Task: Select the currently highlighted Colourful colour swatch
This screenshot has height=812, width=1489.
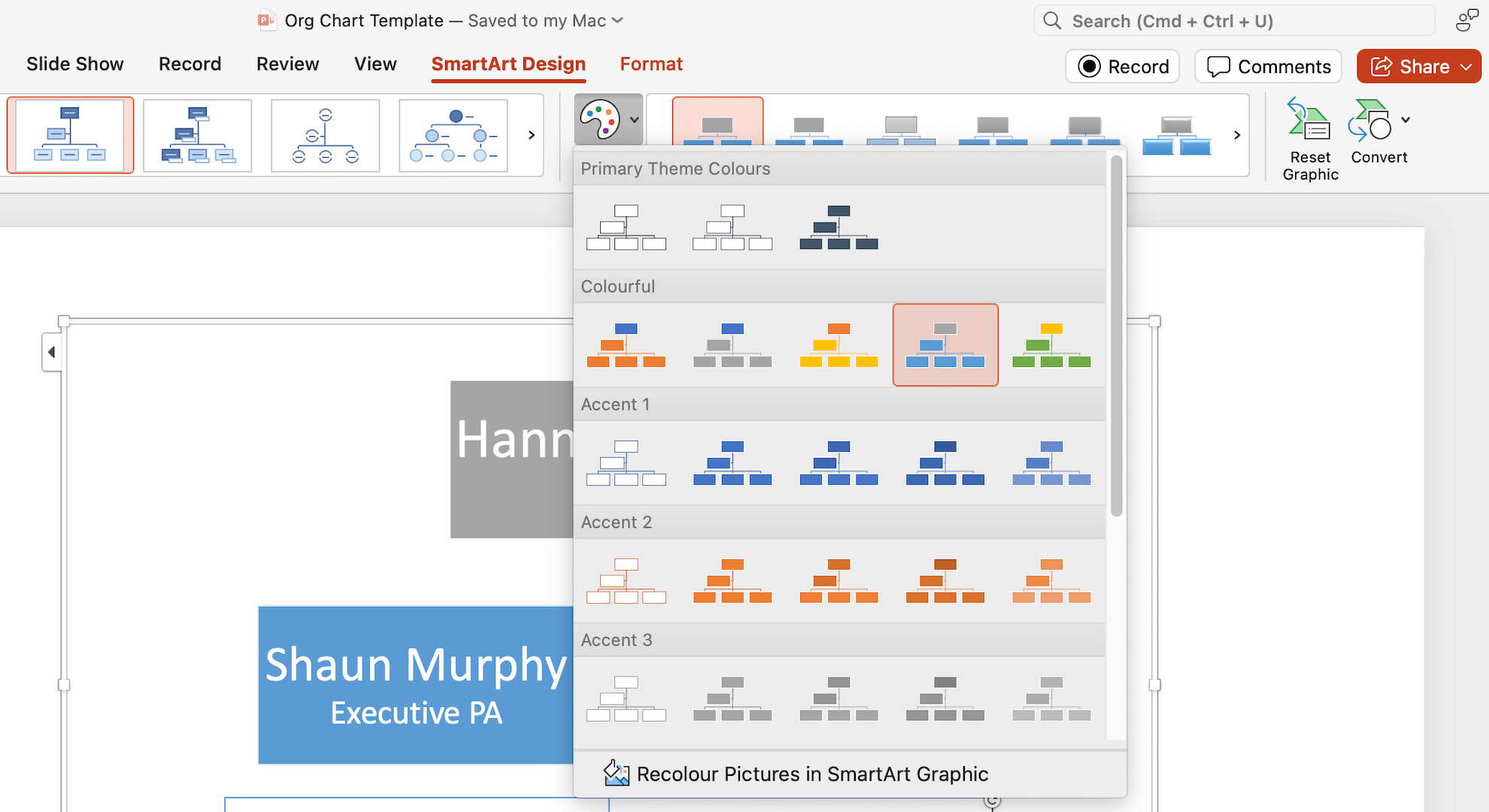Action: click(x=945, y=344)
